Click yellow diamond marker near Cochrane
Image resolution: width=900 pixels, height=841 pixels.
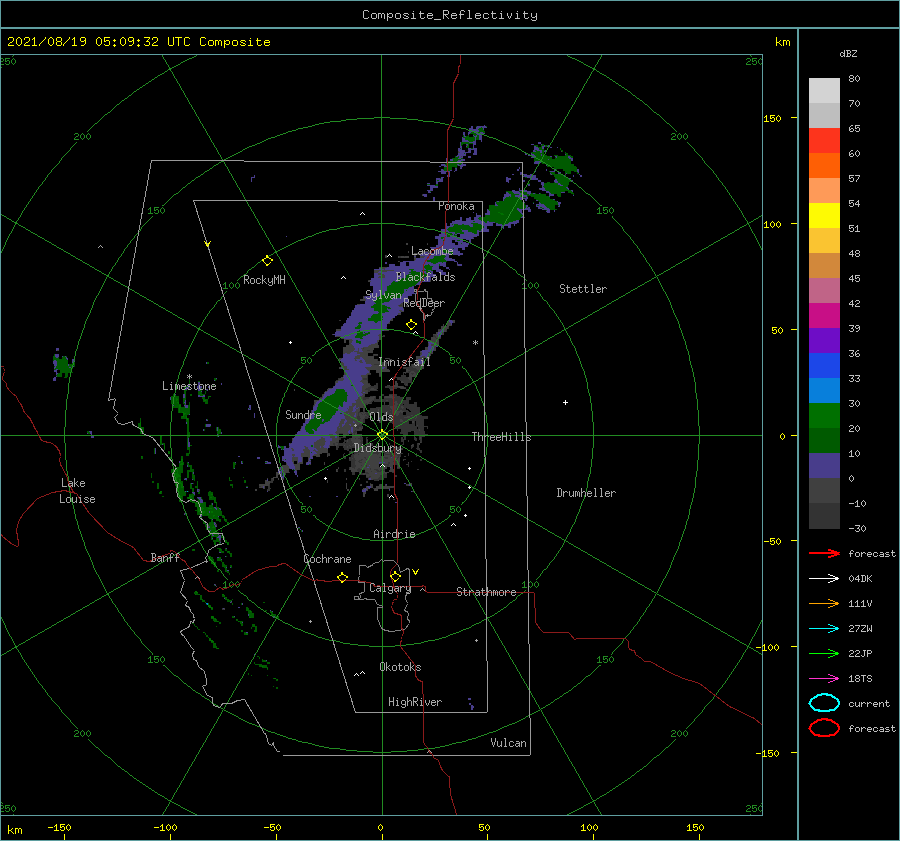click(342, 577)
